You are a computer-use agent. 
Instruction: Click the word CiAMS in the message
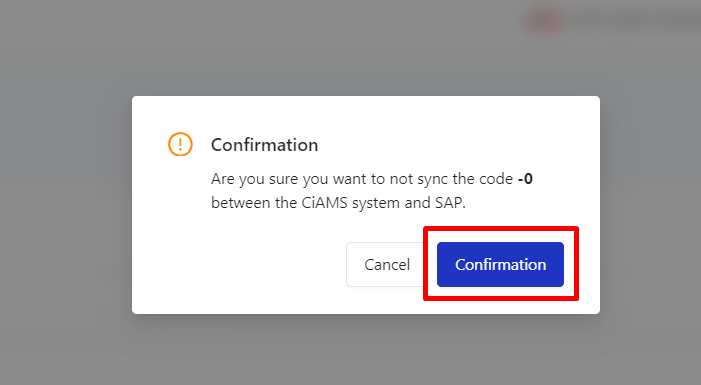tap(324, 203)
